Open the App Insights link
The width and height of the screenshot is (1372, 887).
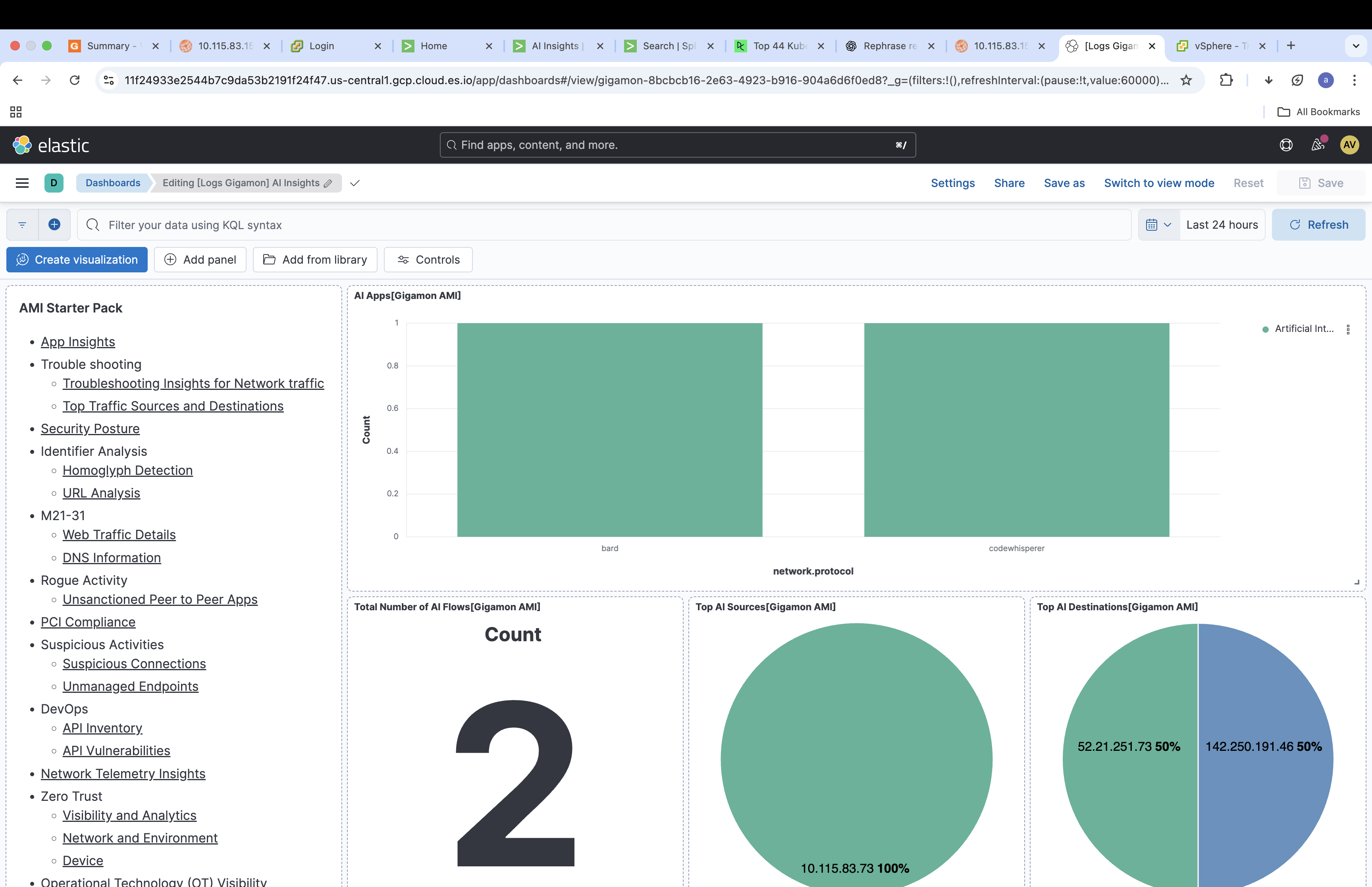78,341
